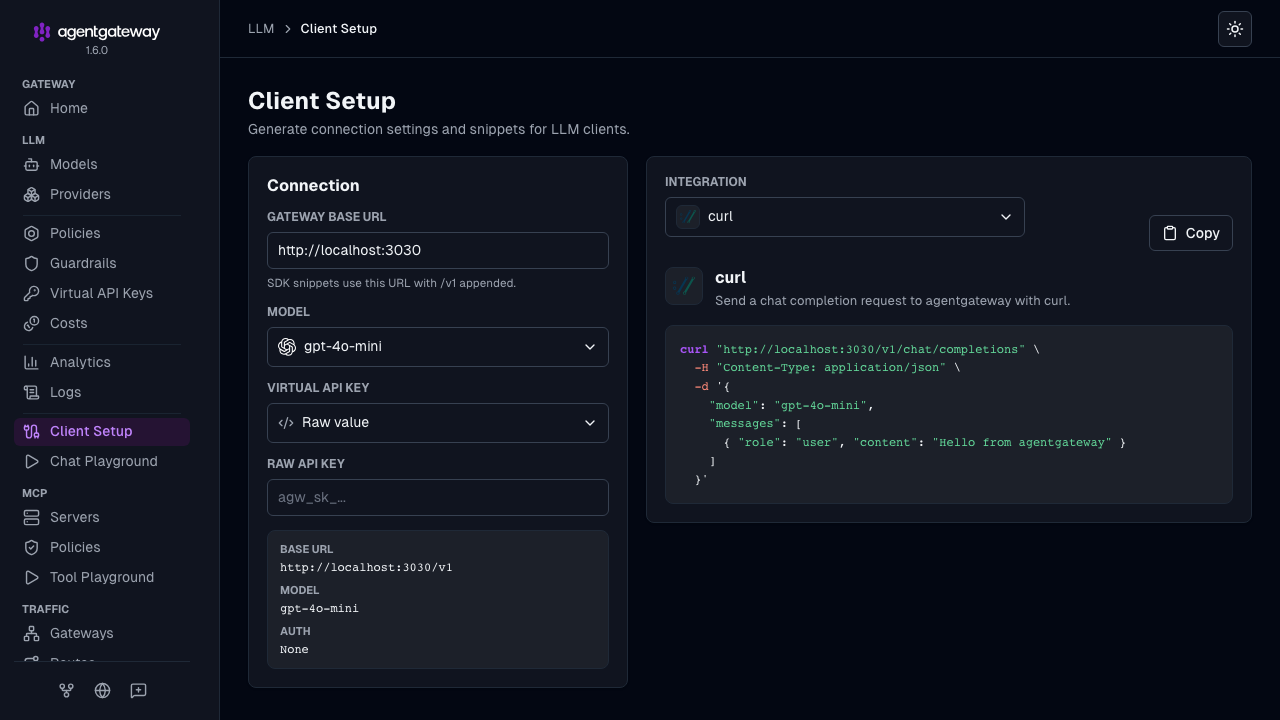Open Providers in the sidebar

point(102,194)
